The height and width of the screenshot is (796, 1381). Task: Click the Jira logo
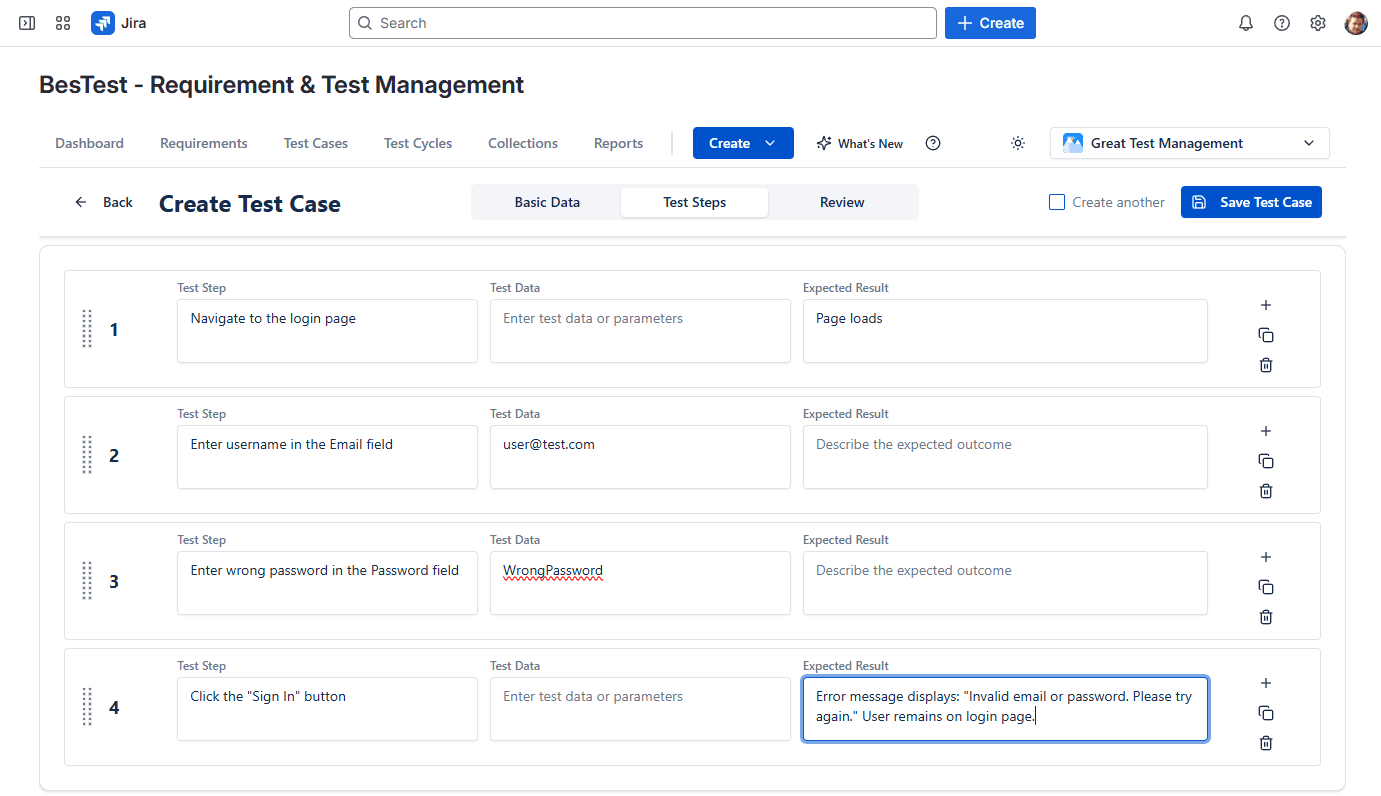click(x=103, y=22)
